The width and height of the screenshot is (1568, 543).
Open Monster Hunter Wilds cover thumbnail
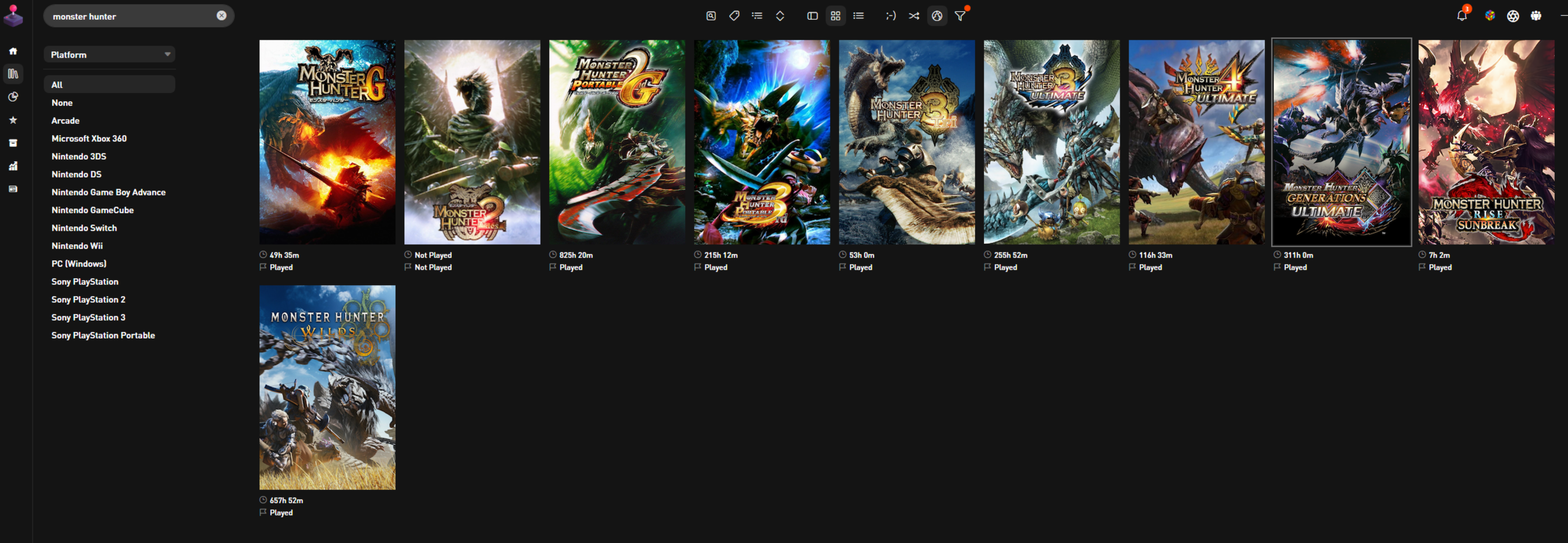pyautogui.click(x=327, y=388)
